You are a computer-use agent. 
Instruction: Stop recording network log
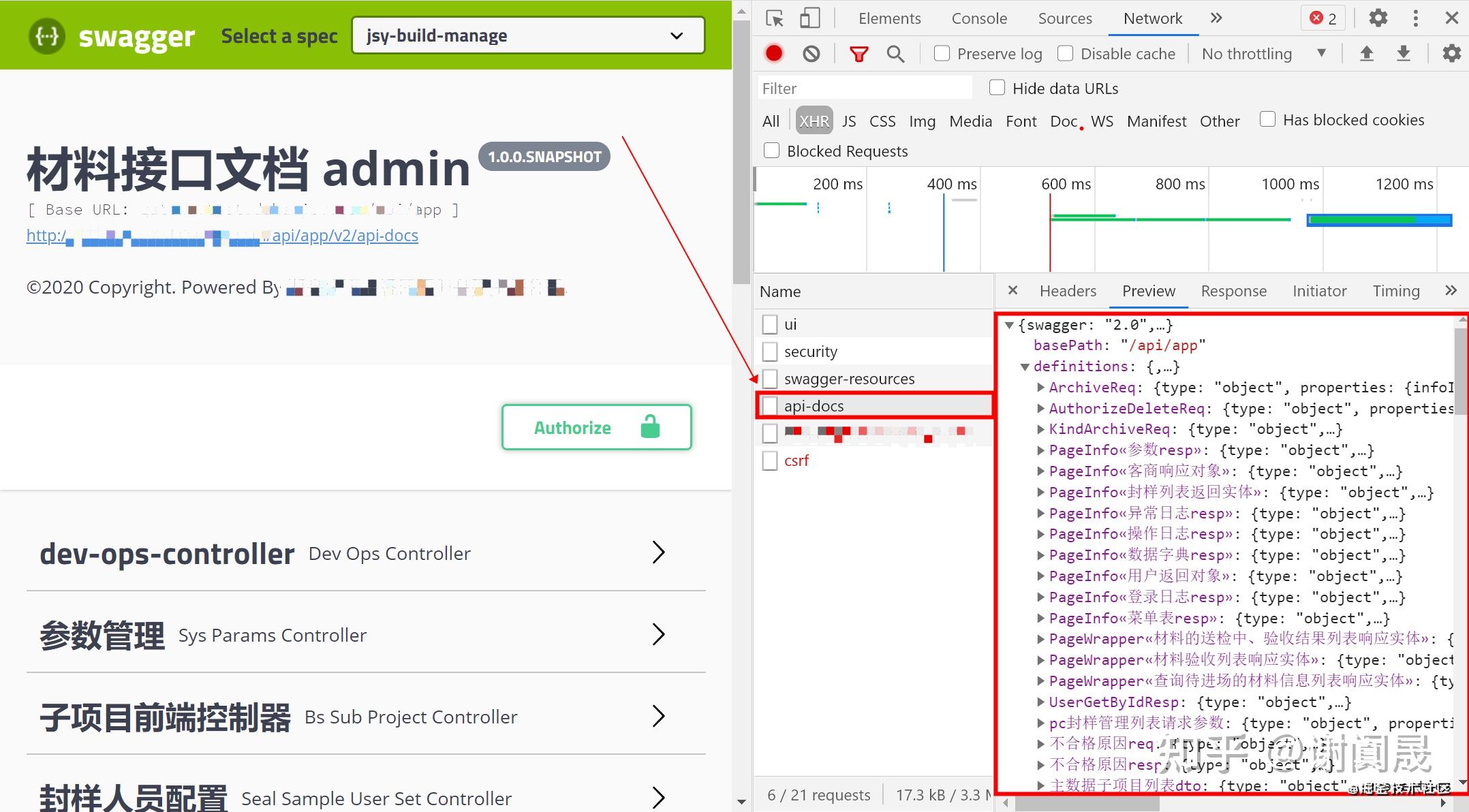coord(774,53)
